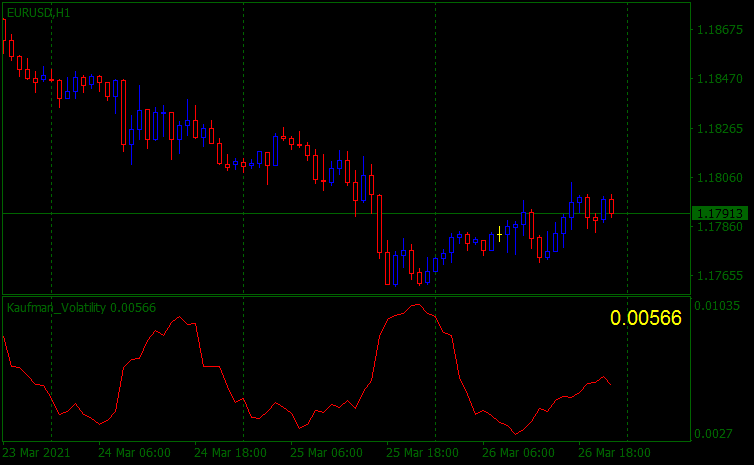Viewport: 754px width, 465px height.
Task: Click the 26 Mar 06:00 time label
Action: [x=518, y=453]
